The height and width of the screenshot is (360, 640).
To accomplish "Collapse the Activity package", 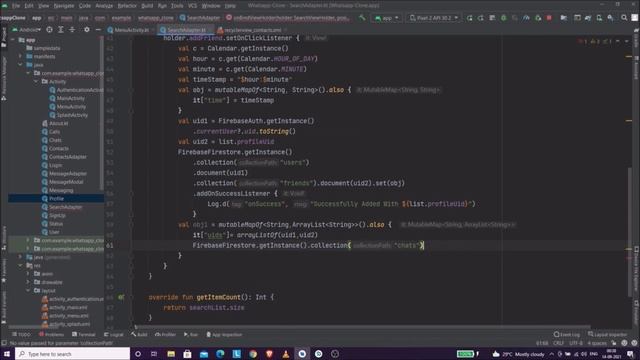I will (x=36, y=82).
